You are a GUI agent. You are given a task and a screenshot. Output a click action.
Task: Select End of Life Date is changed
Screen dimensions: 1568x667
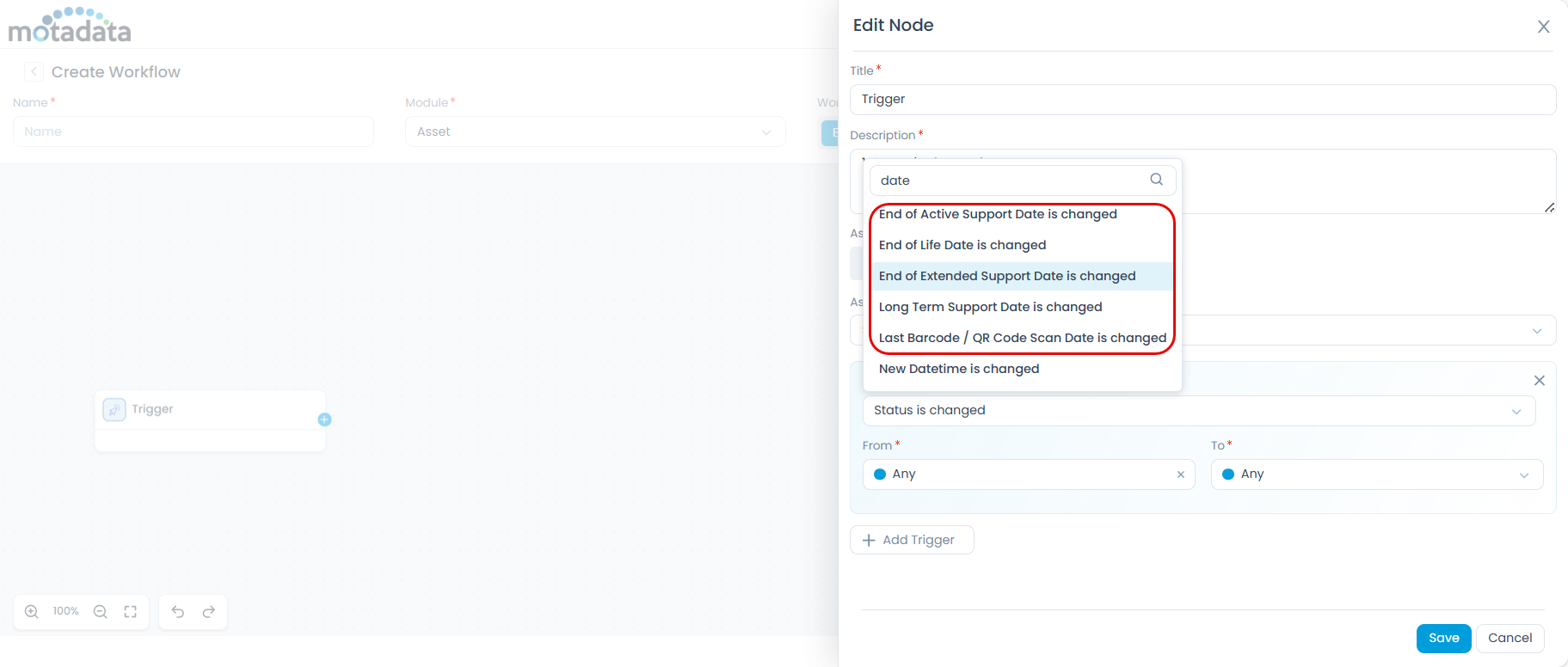(x=962, y=245)
